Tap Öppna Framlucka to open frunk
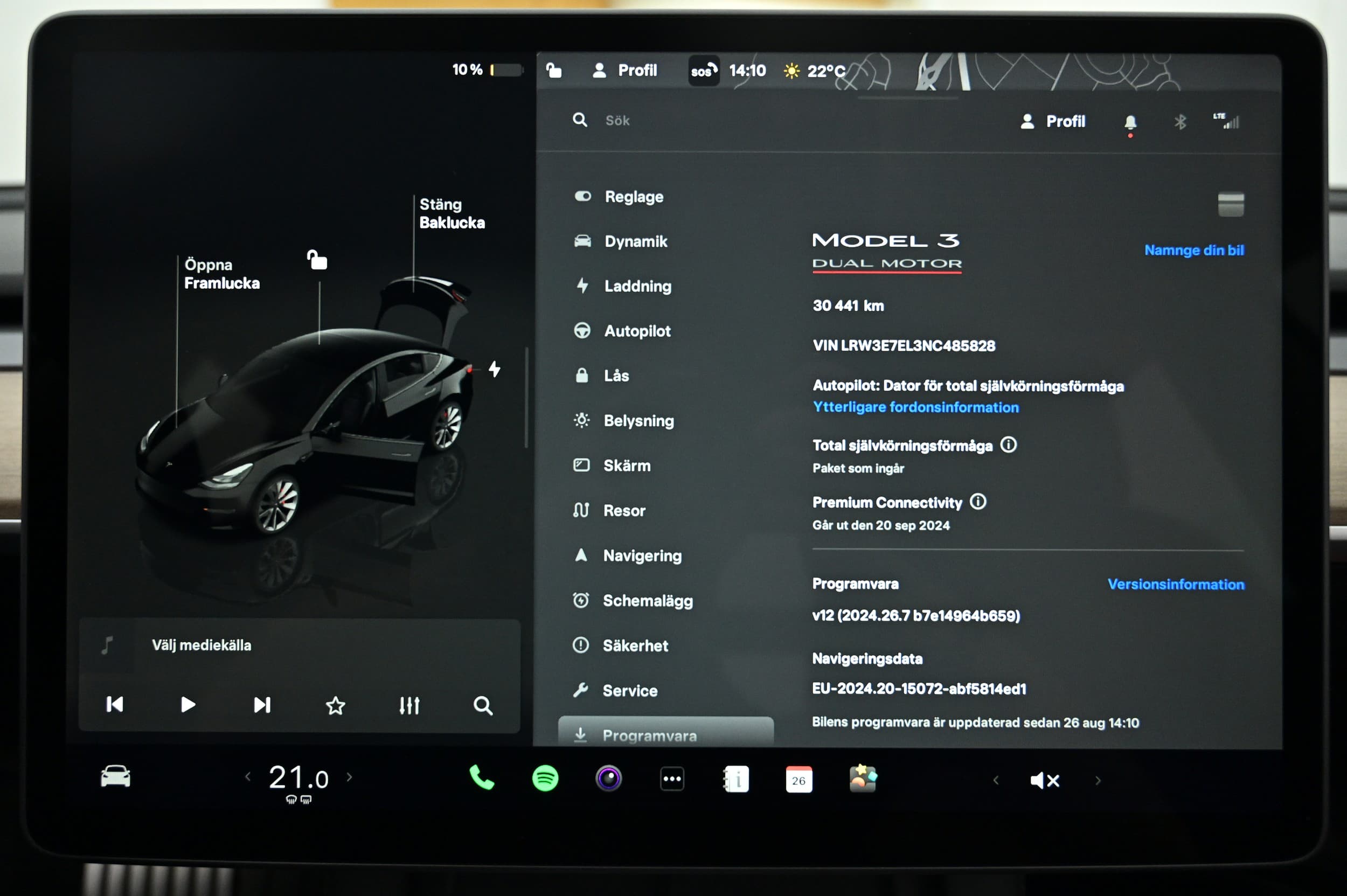This screenshot has height=896, width=1347. coord(222,274)
